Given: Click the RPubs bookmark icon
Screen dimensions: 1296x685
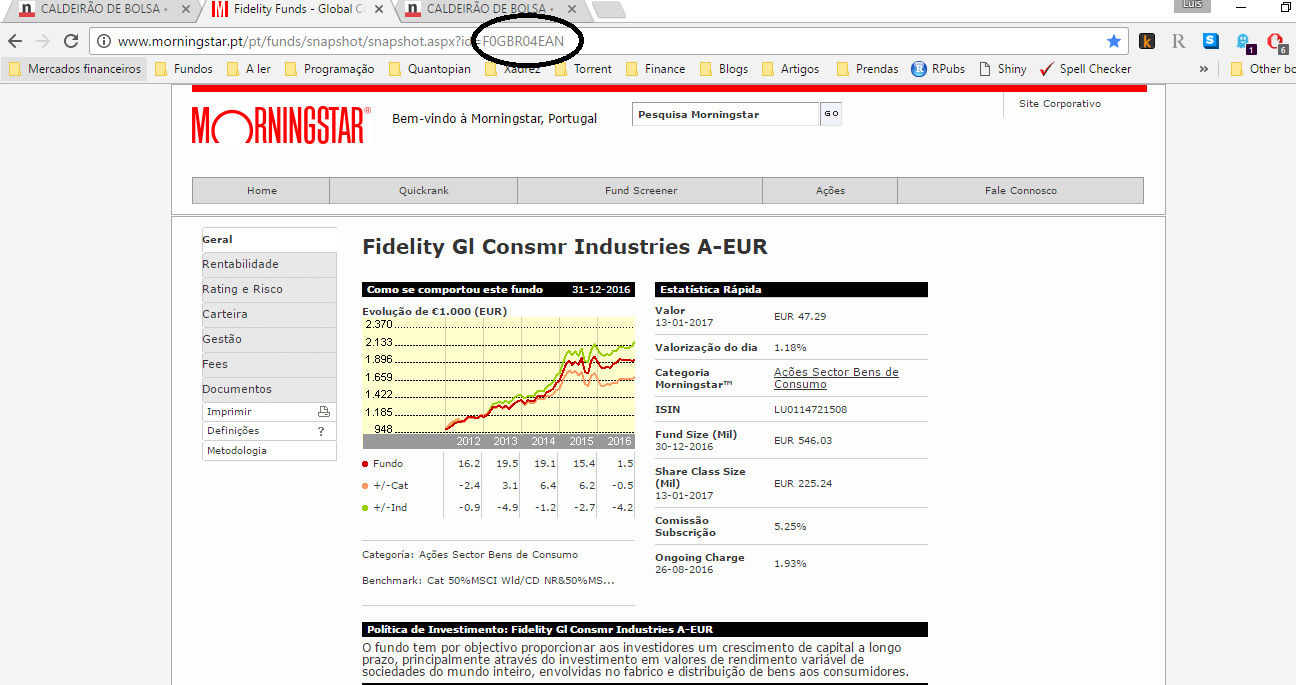Looking at the screenshot, I should pos(919,69).
